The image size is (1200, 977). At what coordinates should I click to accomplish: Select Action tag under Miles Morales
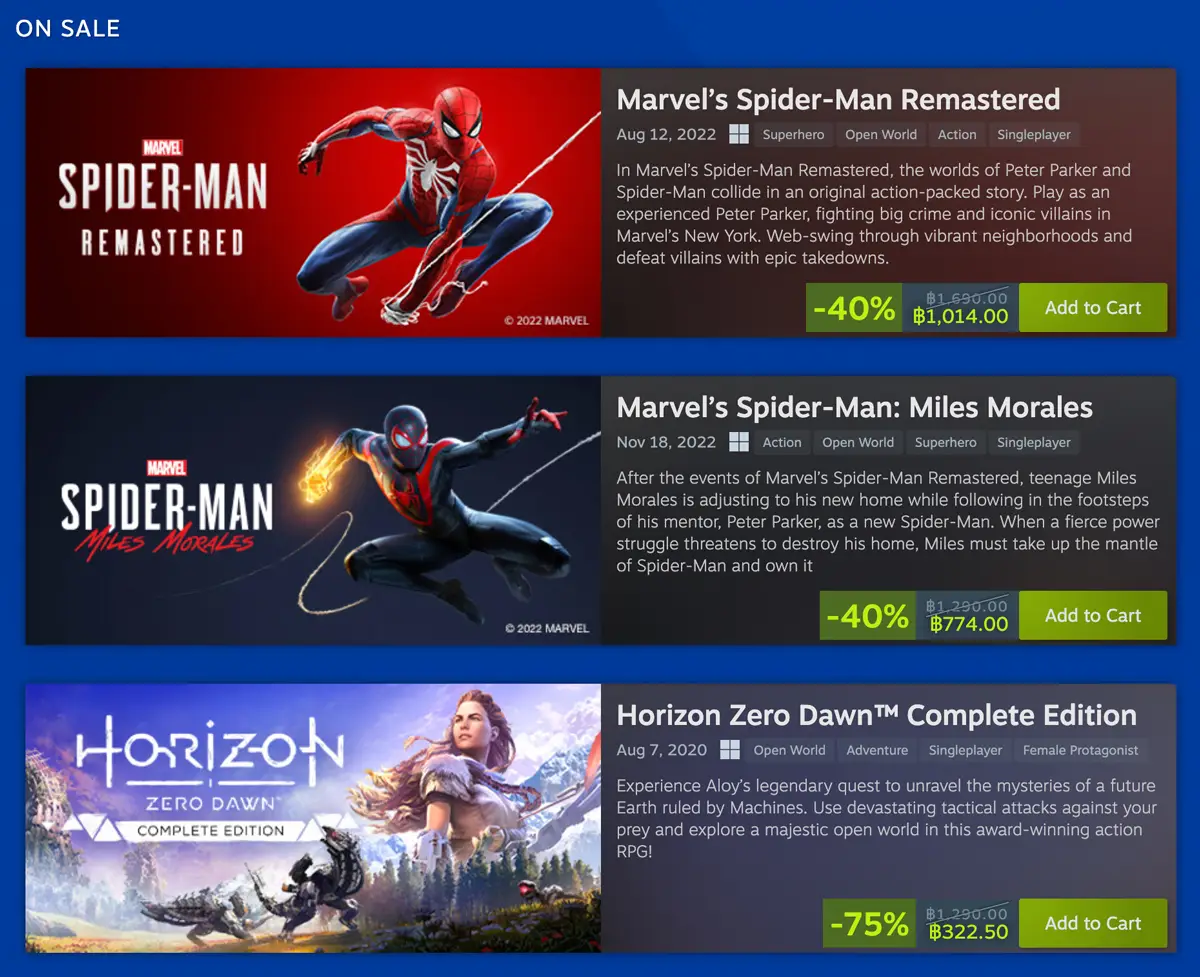tap(782, 442)
